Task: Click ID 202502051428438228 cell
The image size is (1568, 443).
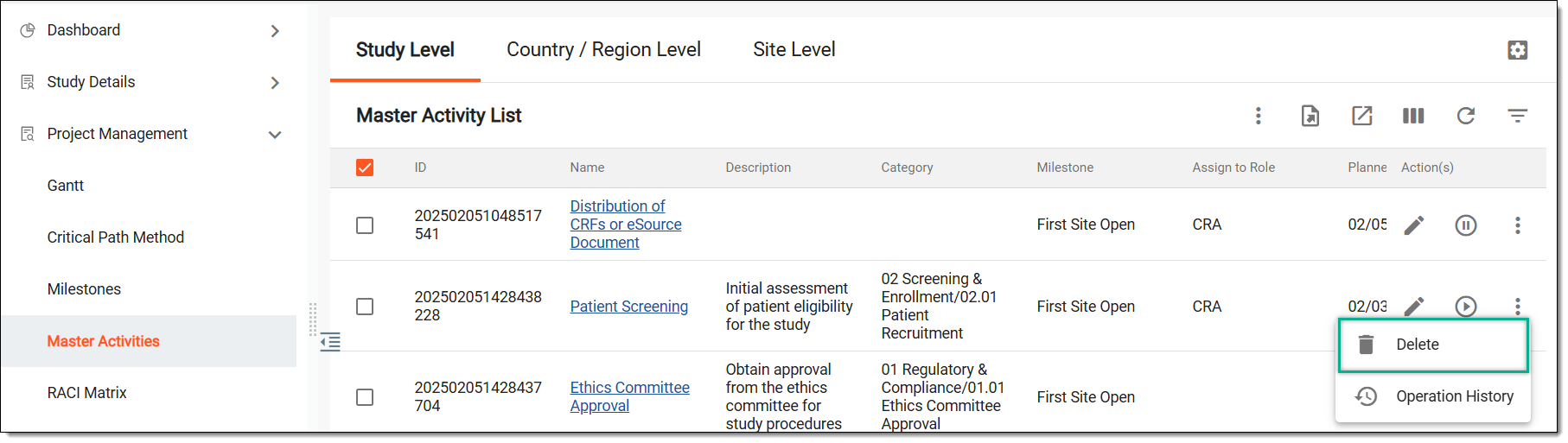Action: click(x=478, y=306)
